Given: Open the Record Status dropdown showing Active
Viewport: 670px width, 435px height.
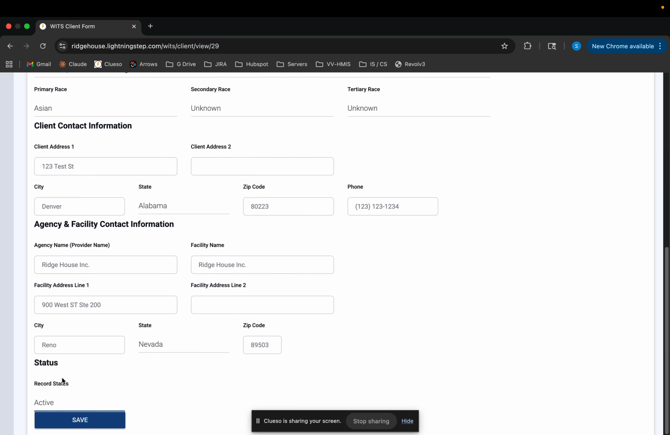Looking at the screenshot, I should (x=79, y=403).
